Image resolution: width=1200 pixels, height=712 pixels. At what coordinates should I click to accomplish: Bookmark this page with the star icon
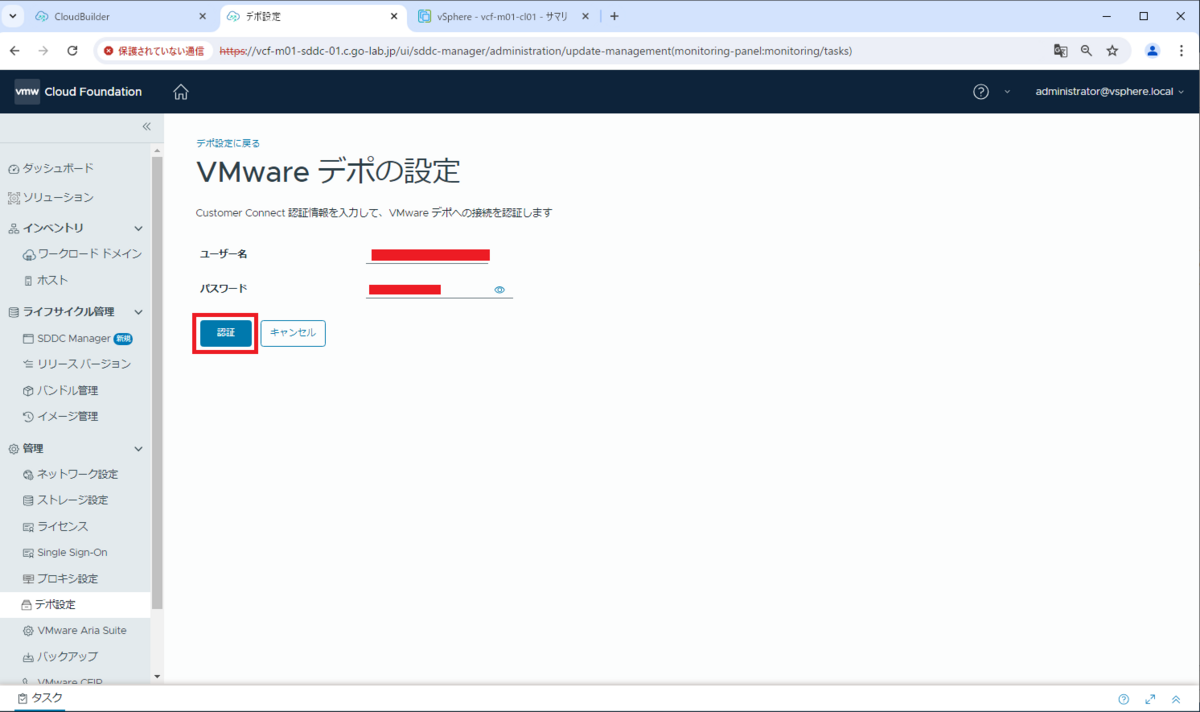tap(1112, 50)
